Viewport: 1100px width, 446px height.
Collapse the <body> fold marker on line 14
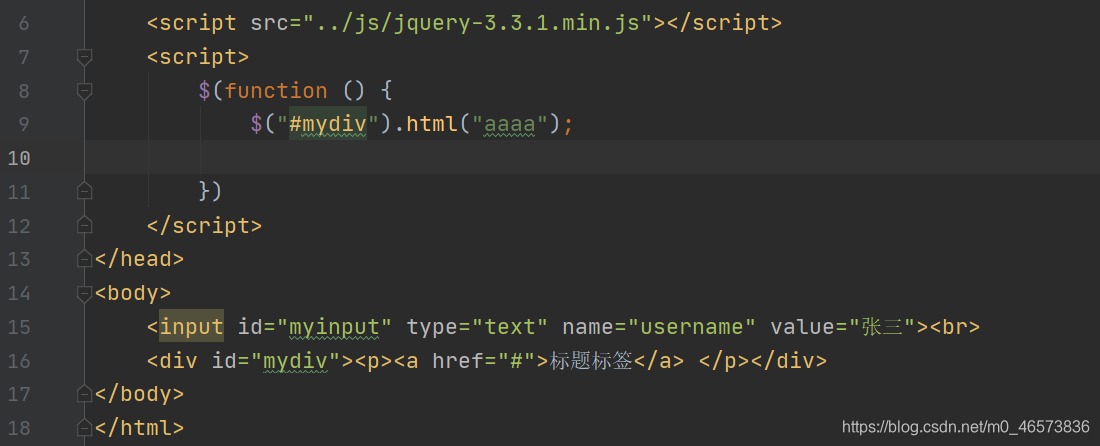[84, 293]
